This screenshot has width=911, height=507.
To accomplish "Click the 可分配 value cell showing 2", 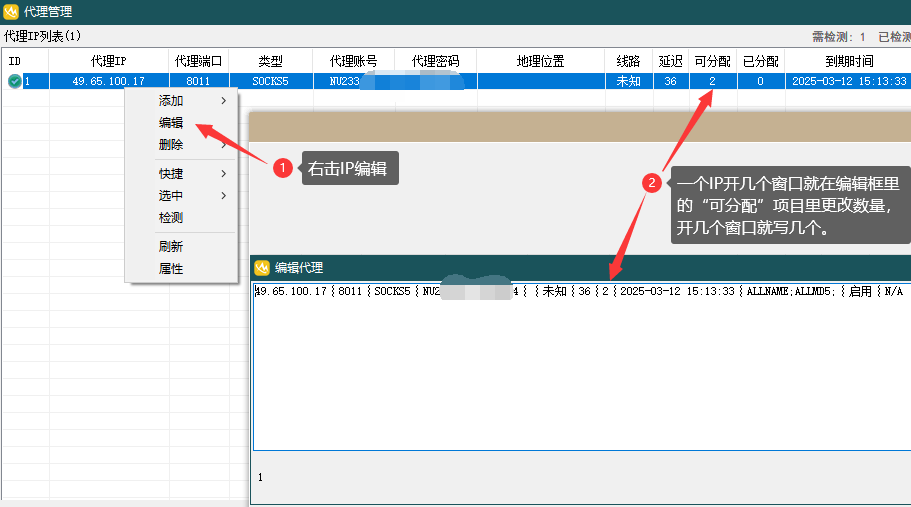I will coord(712,82).
